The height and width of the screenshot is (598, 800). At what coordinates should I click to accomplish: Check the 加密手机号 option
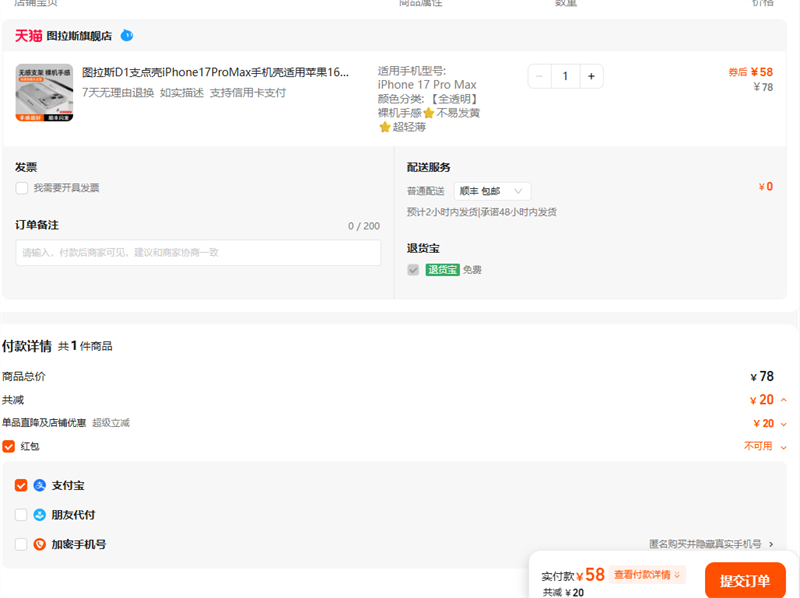click(x=21, y=544)
